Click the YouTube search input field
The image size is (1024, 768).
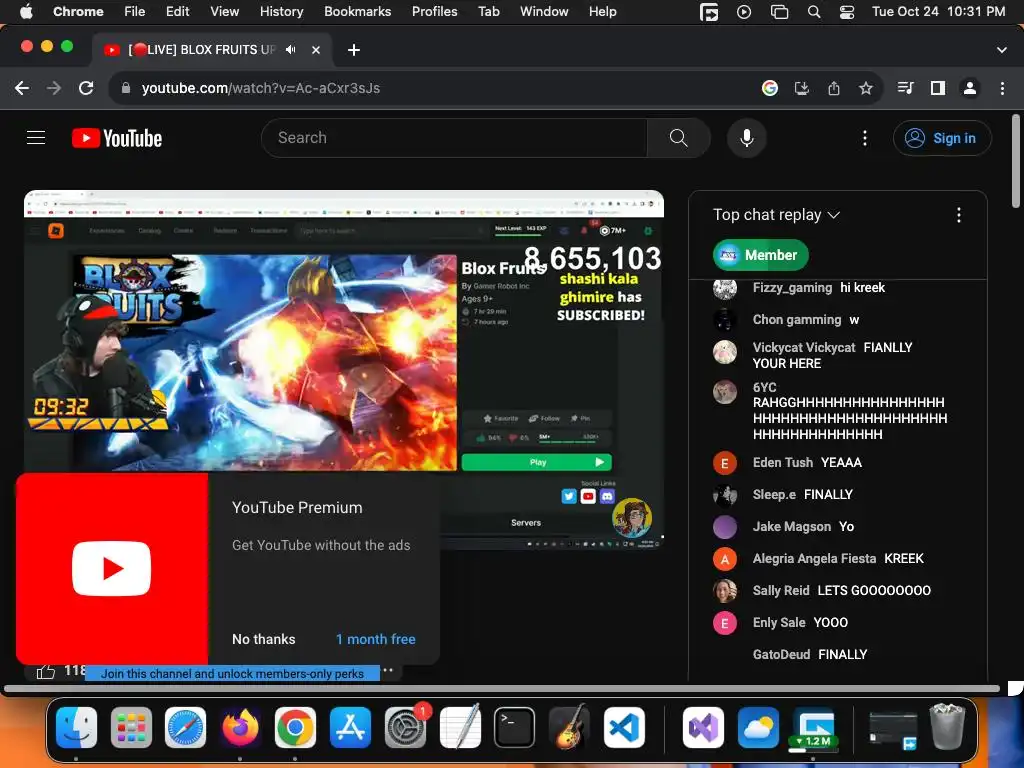454,138
